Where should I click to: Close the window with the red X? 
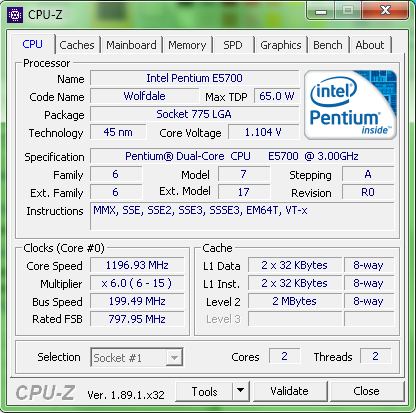pyautogui.click(x=385, y=11)
